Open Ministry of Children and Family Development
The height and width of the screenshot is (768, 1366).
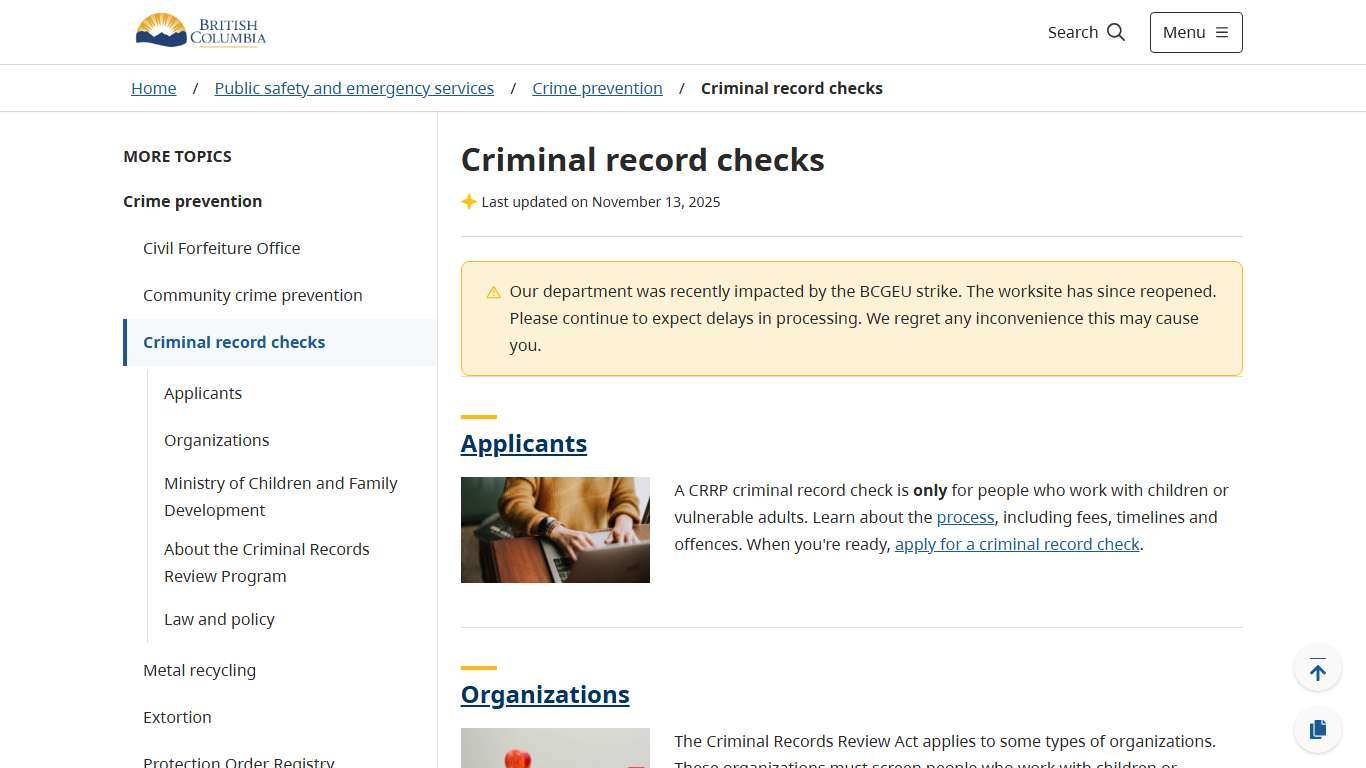(281, 496)
